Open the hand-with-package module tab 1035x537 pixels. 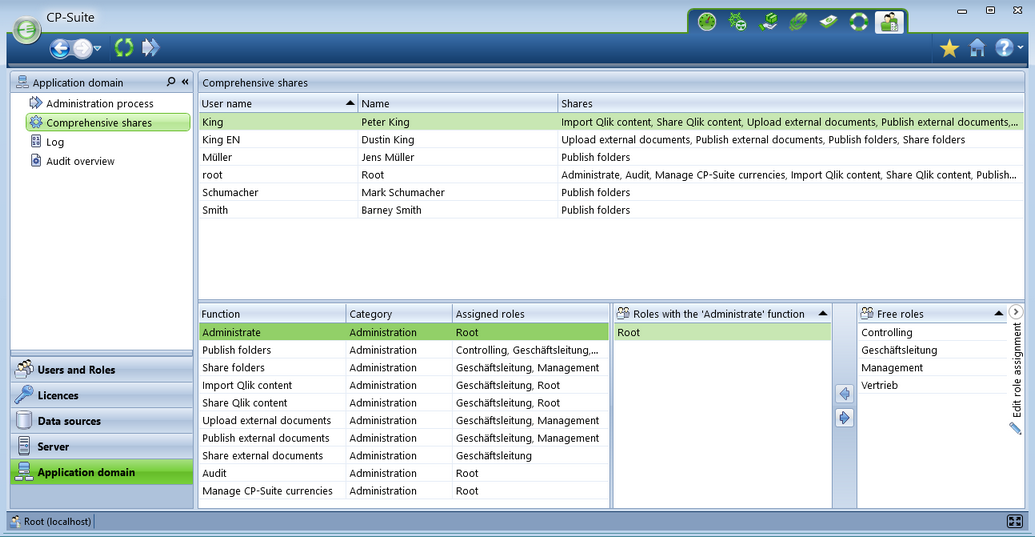pos(768,22)
